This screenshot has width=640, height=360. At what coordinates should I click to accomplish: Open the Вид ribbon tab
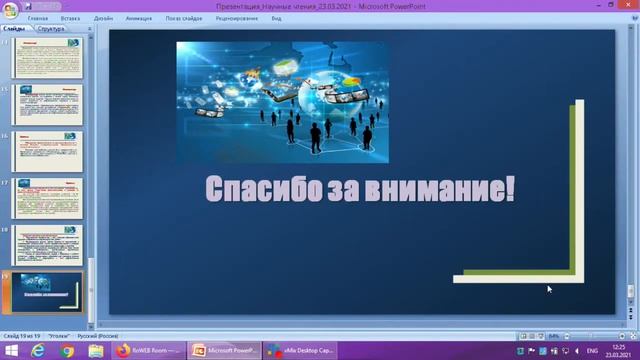(276, 18)
